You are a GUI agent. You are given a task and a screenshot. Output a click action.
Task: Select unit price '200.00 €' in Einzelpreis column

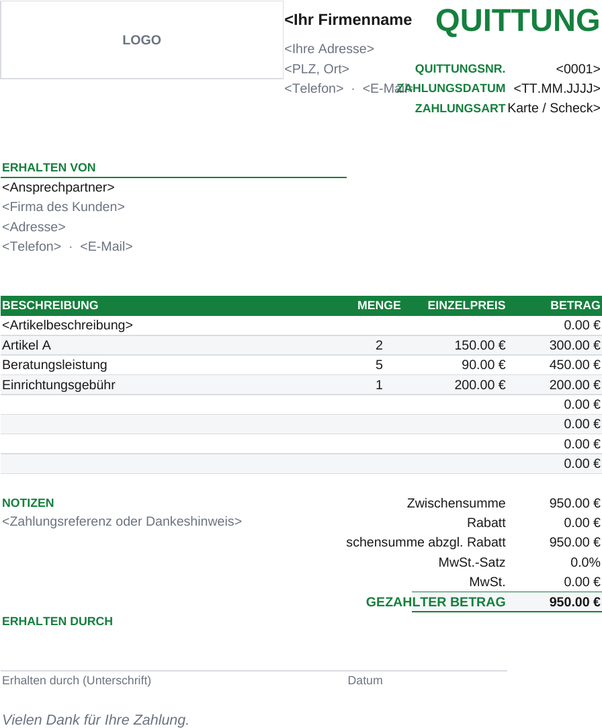point(480,385)
